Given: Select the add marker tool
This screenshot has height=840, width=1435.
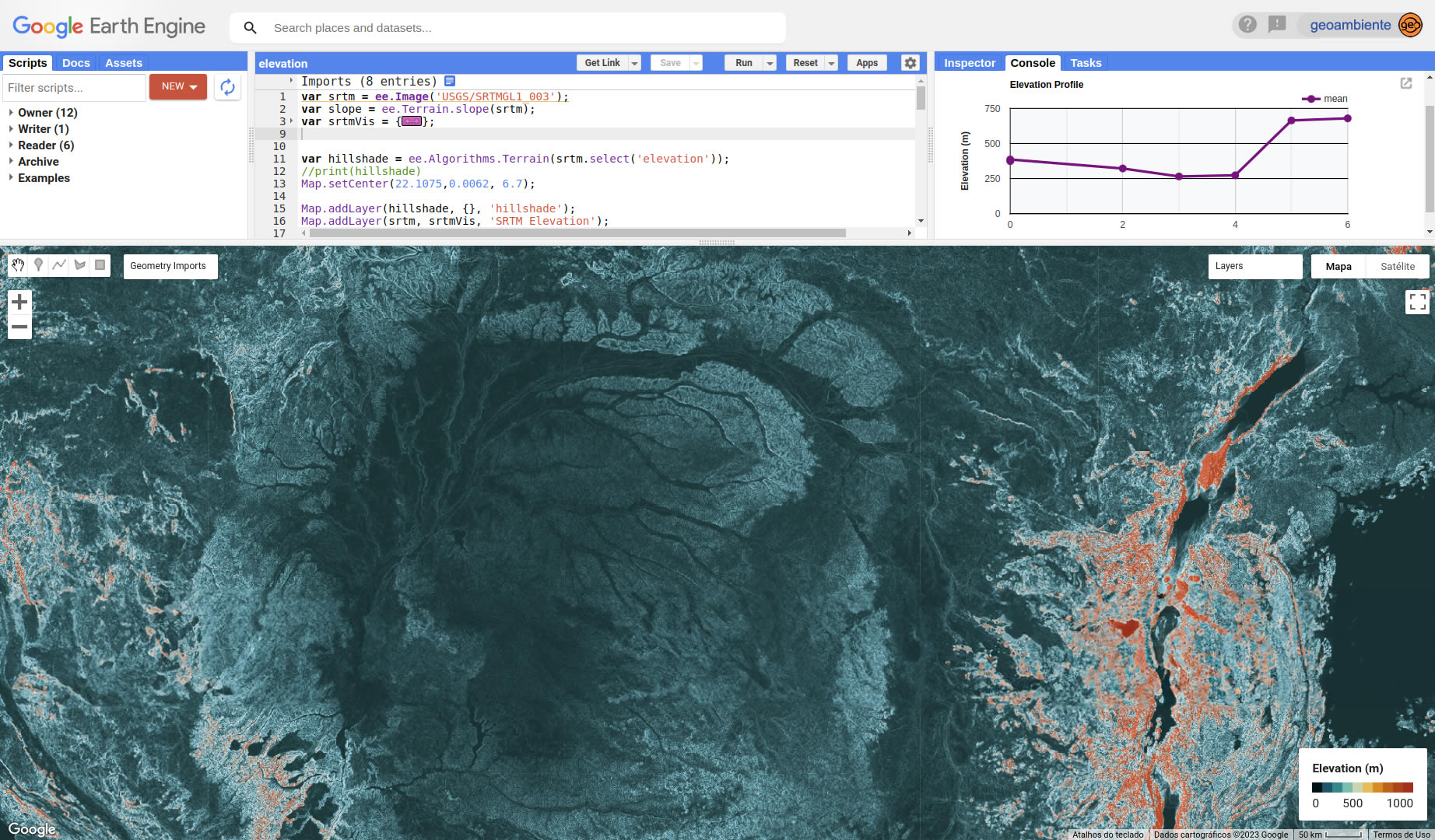Looking at the screenshot, I should pyautogui.click(x=38, y=265).
